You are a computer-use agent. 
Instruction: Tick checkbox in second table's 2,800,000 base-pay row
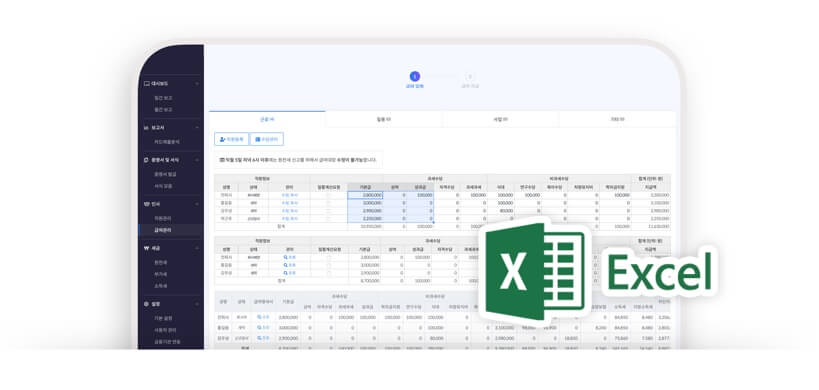[329, 257]
